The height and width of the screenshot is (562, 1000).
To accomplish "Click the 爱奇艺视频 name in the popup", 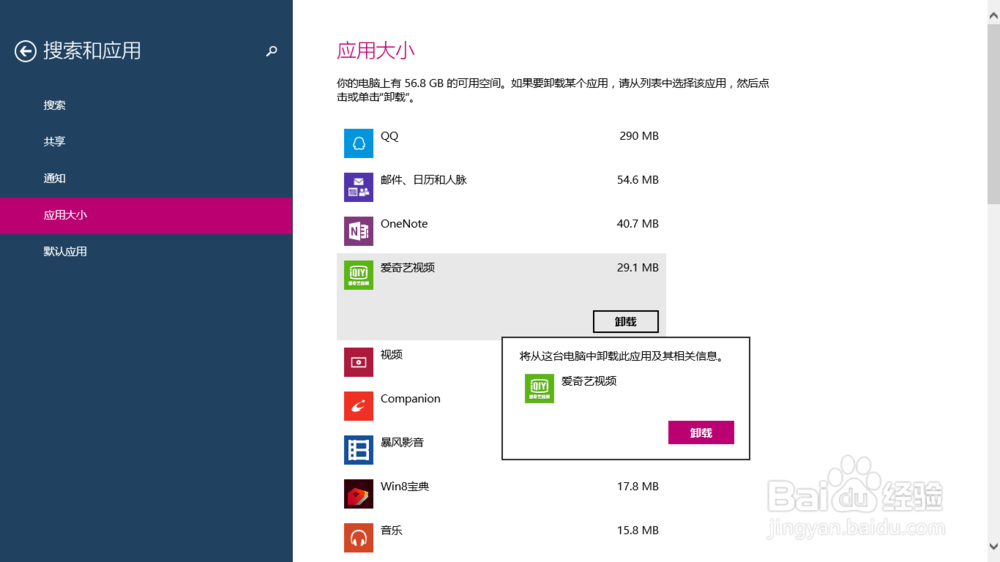I will point(589,381).
